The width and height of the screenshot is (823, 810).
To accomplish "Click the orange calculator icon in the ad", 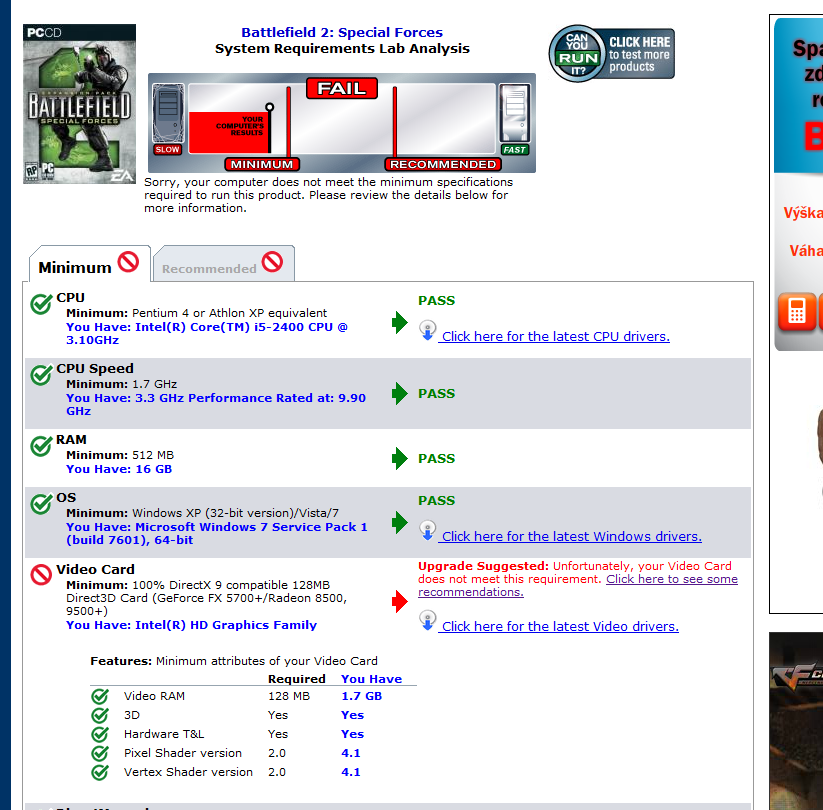I will pyautogui.click(x=797, y=312).
